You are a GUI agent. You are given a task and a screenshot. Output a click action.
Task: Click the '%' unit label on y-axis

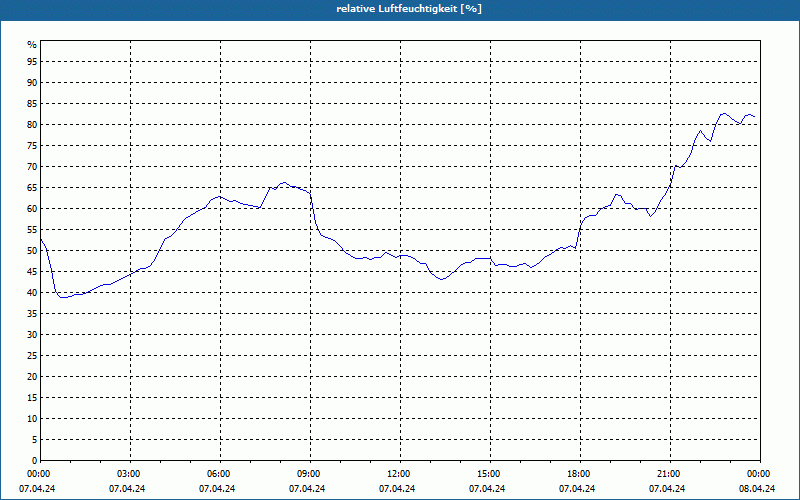tap(32, 45)
